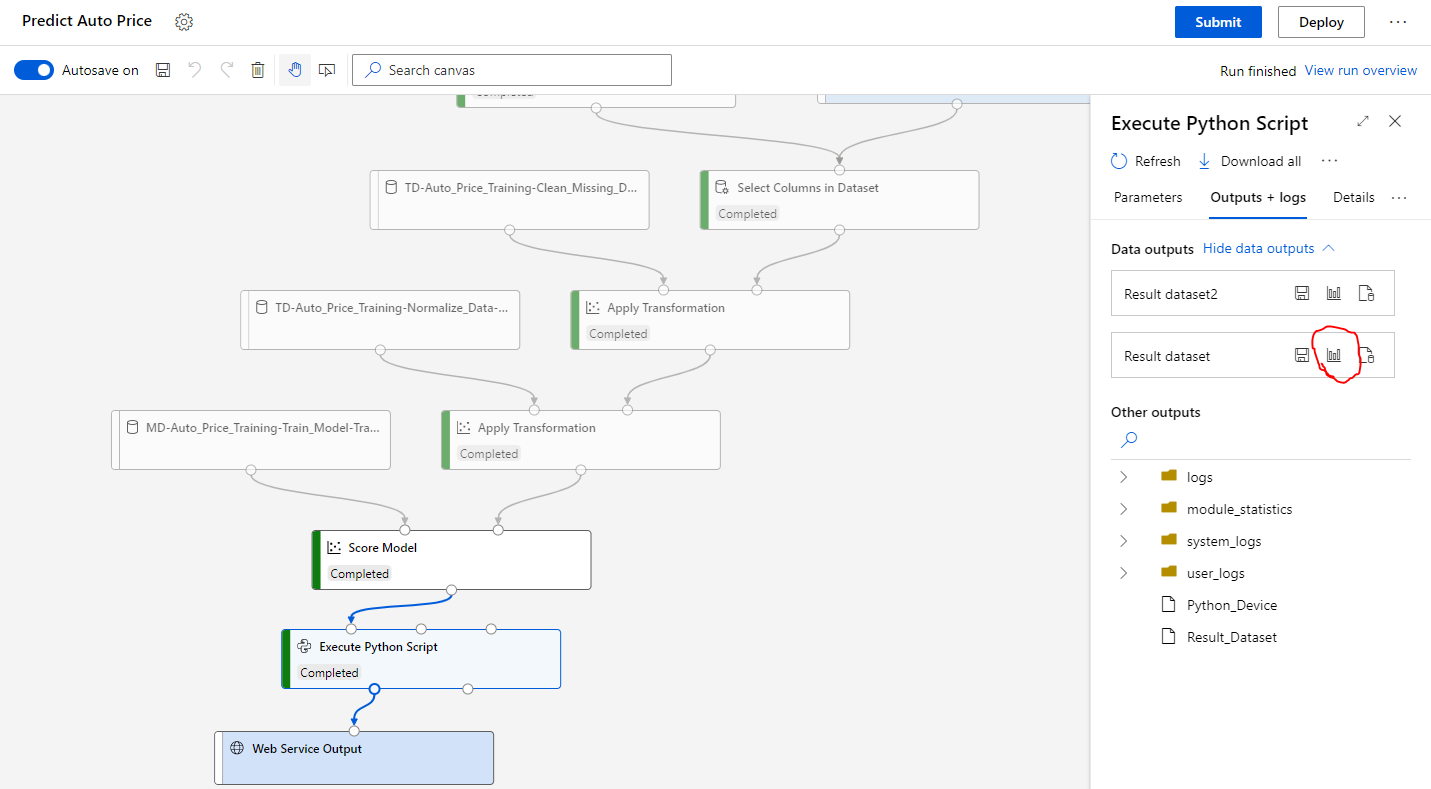The height and width of the screenshot is (789, 1431).
Task: Click the Deploy button
Action: [1321, 22]
